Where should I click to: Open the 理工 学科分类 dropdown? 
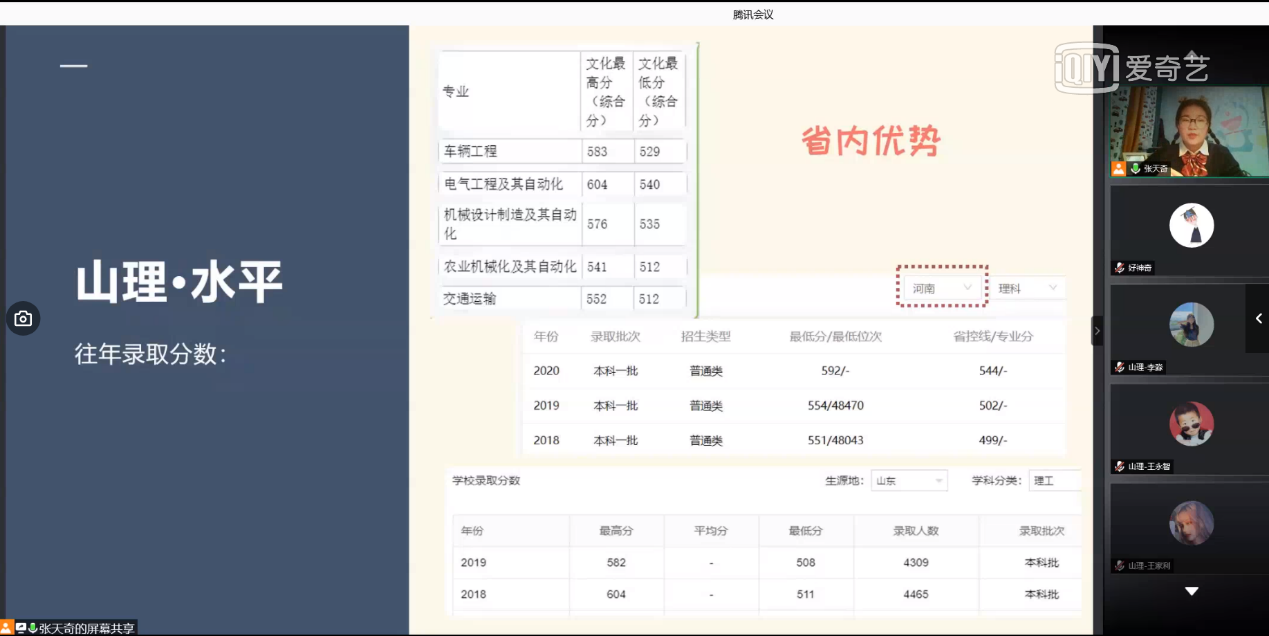[x=1054, y=481]
